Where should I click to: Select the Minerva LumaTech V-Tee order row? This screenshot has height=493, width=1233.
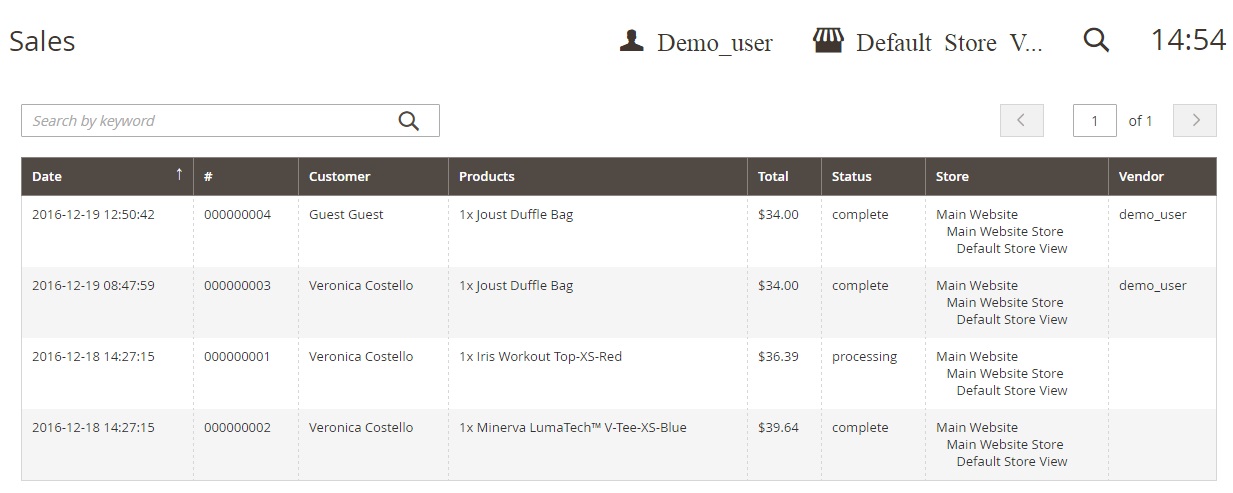[x=572, y=428]
